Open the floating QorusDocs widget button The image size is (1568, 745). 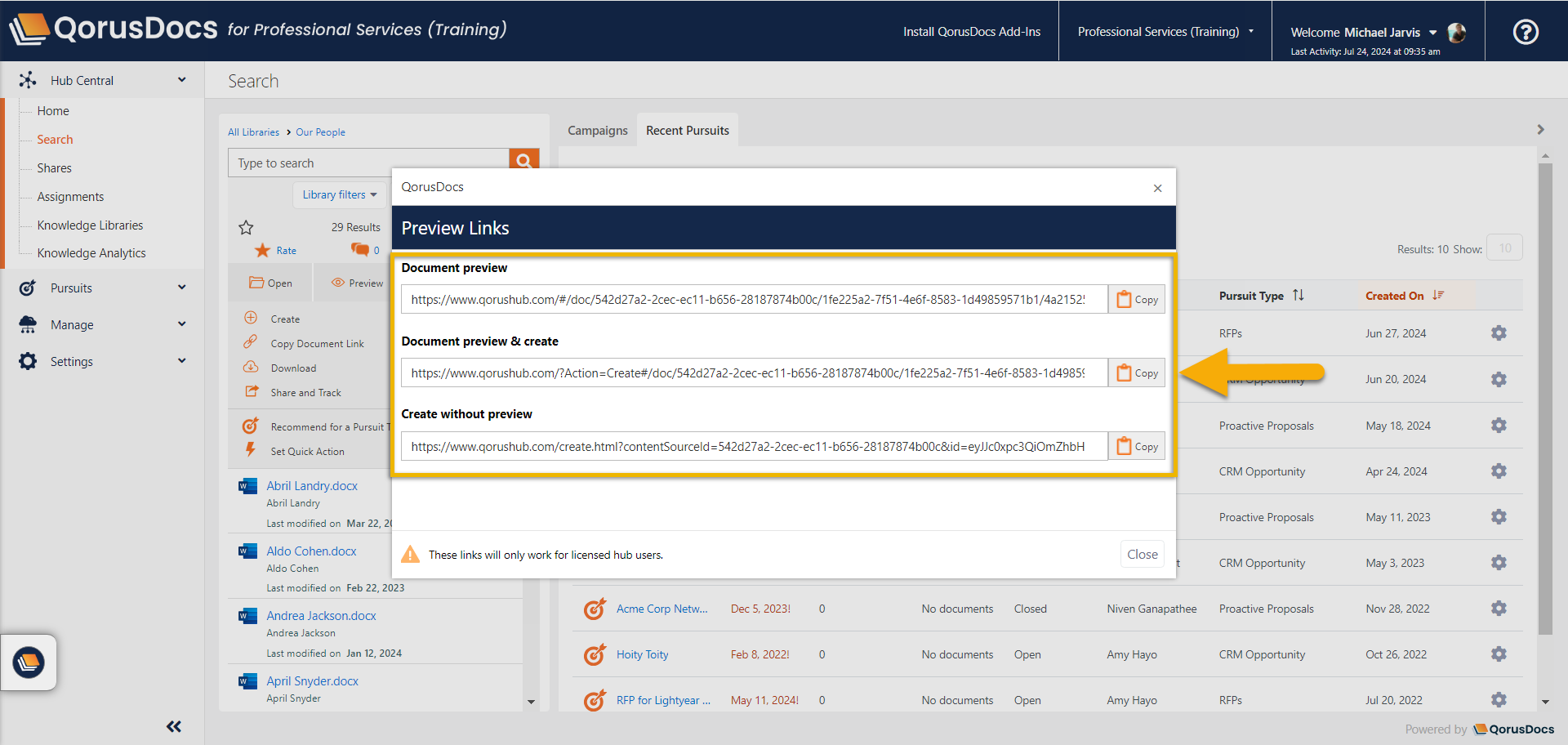coord(29,662)
